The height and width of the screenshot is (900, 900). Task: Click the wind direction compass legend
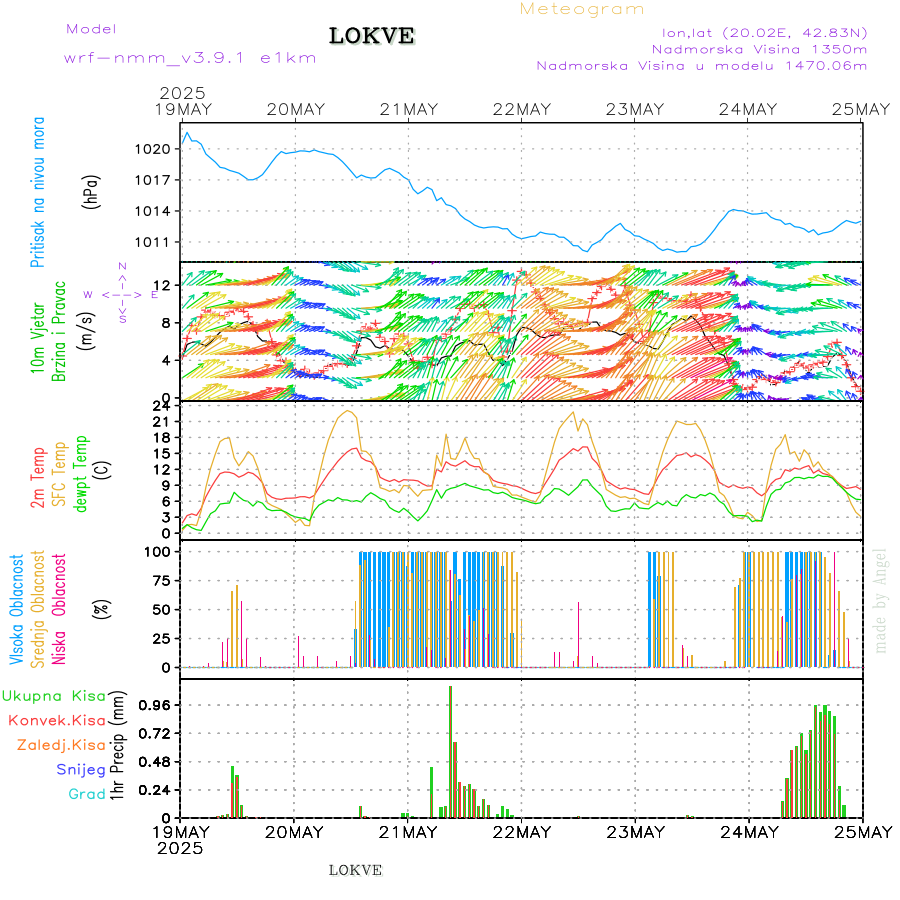coord(122,293)
